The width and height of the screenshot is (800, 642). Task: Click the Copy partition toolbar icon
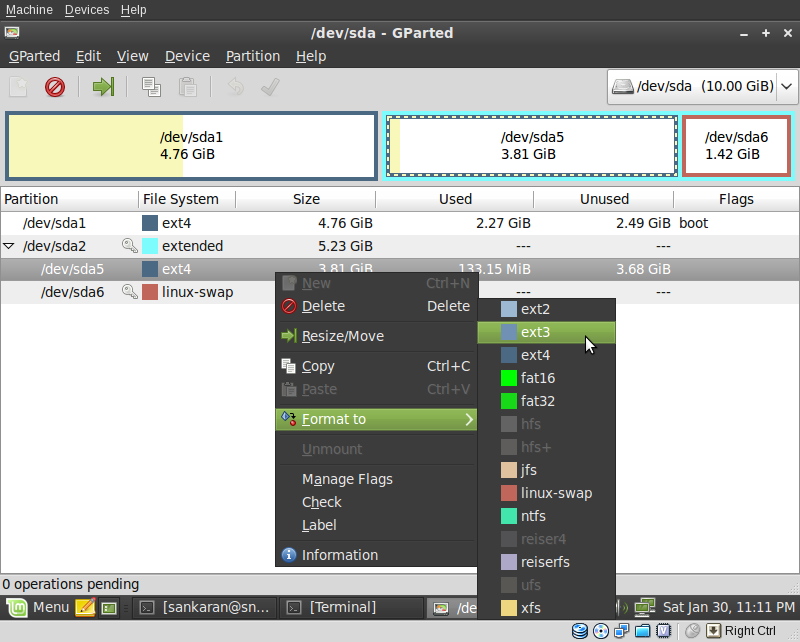pyautogui.click(x=150, y=87)
